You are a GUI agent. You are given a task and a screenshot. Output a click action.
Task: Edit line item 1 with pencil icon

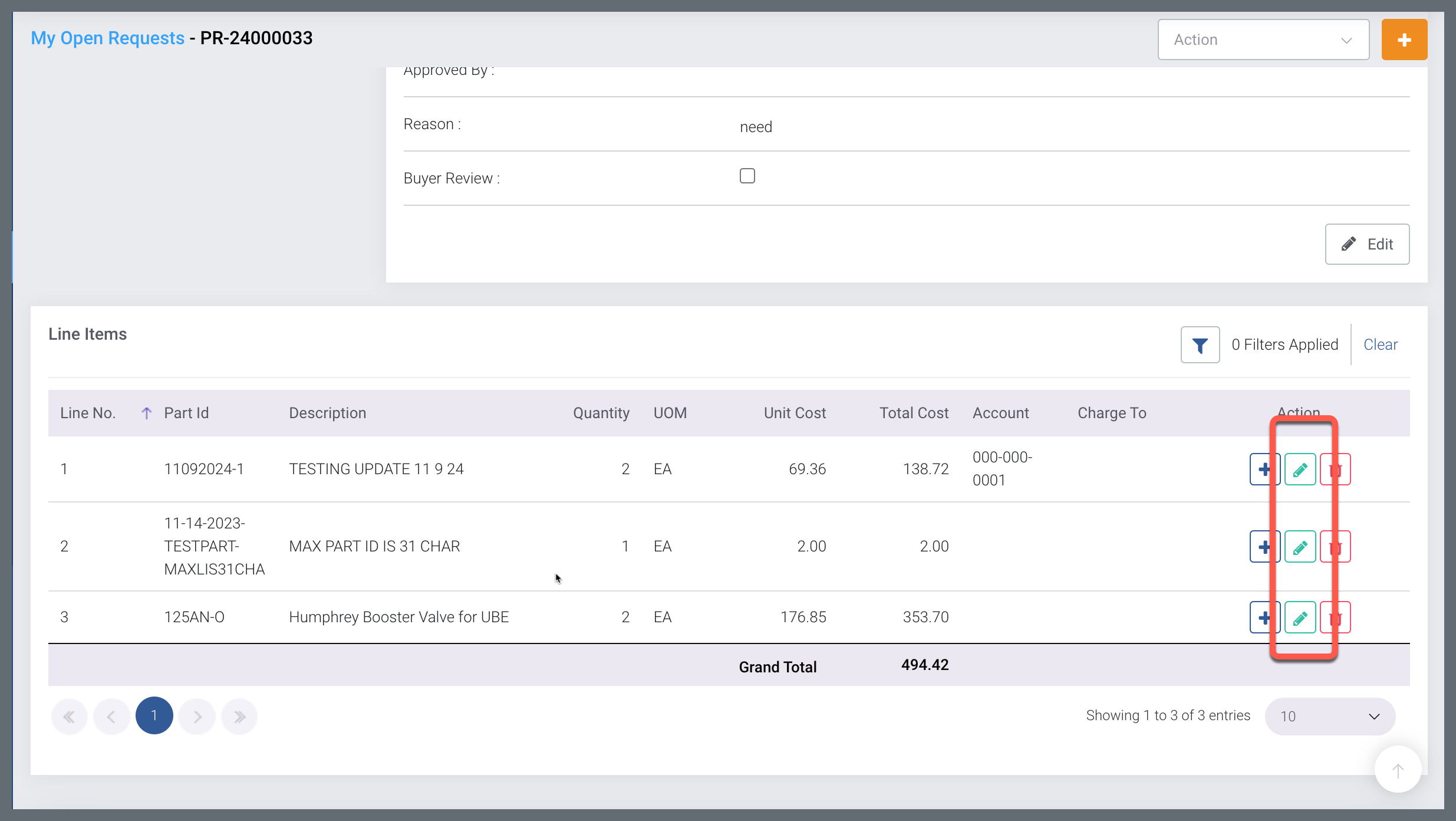[x=1300, y=469]
